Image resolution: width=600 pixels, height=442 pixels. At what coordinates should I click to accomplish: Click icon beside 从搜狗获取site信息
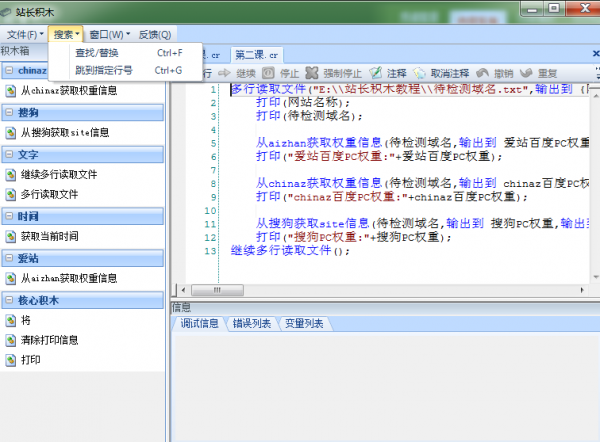click(10, 133)
